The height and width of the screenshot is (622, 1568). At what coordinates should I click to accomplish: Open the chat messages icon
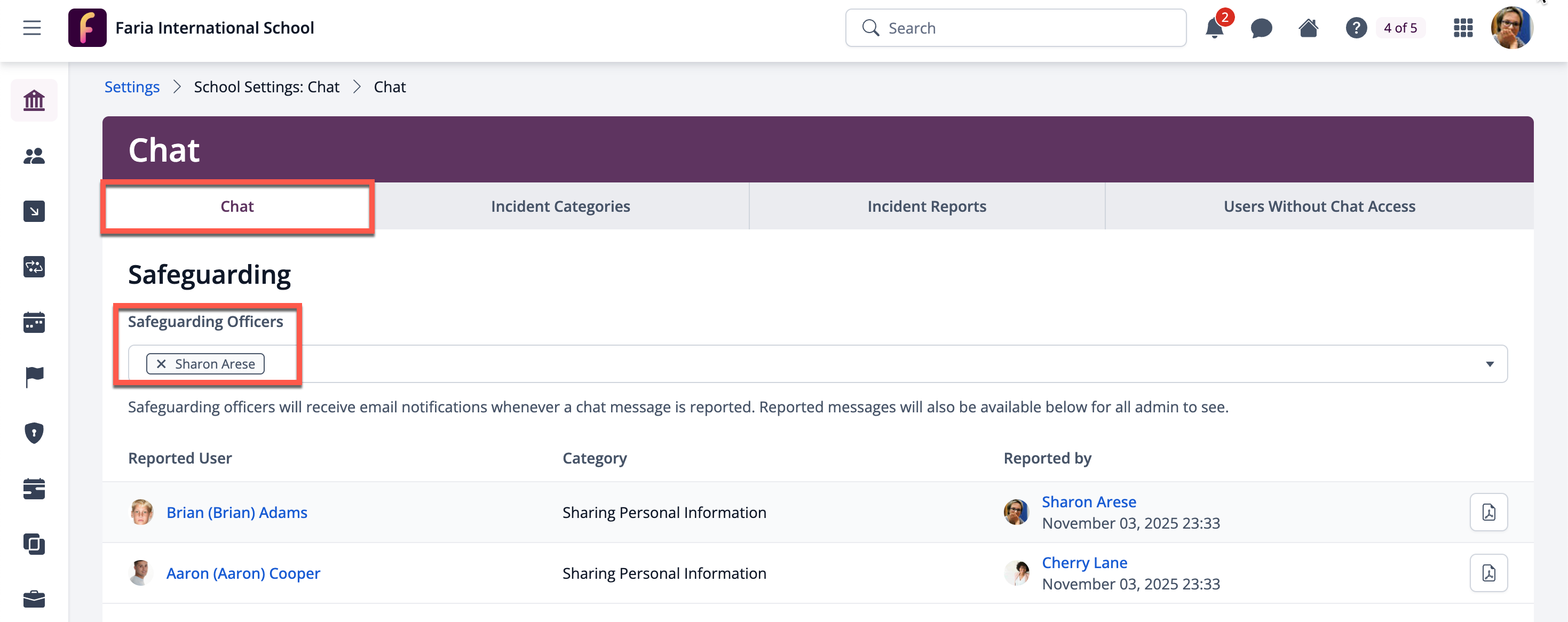point(1261,28)
